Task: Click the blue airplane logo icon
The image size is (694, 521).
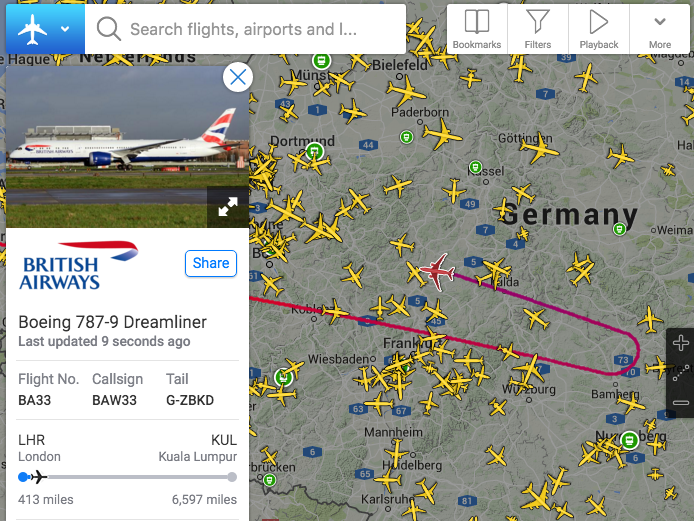Action: click(x=32, y=29)
